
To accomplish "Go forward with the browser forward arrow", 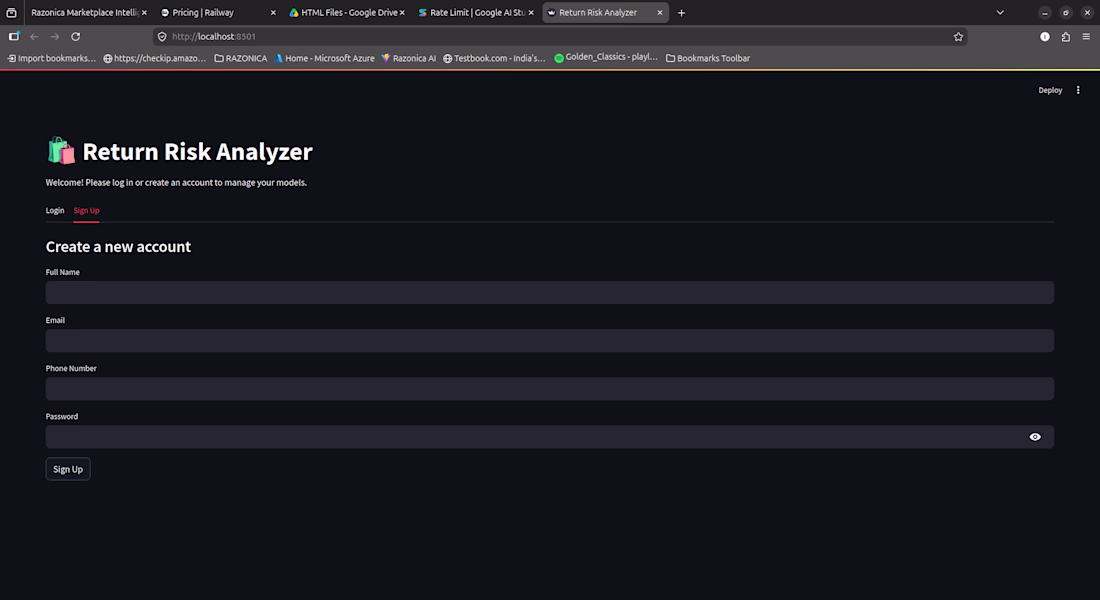I will point(55,36).
